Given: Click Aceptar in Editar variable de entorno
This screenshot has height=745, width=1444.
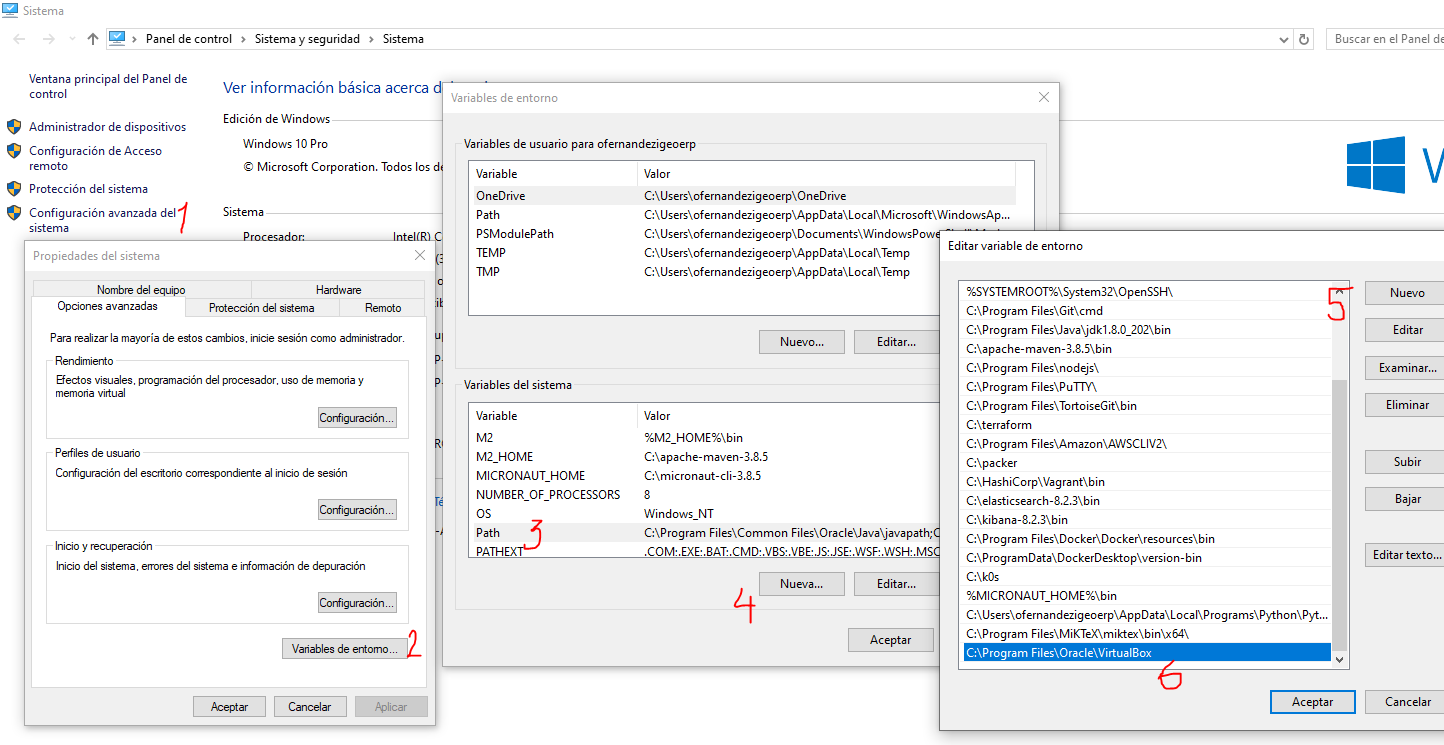Looking at the screenshot, I should pos(1313,702).
